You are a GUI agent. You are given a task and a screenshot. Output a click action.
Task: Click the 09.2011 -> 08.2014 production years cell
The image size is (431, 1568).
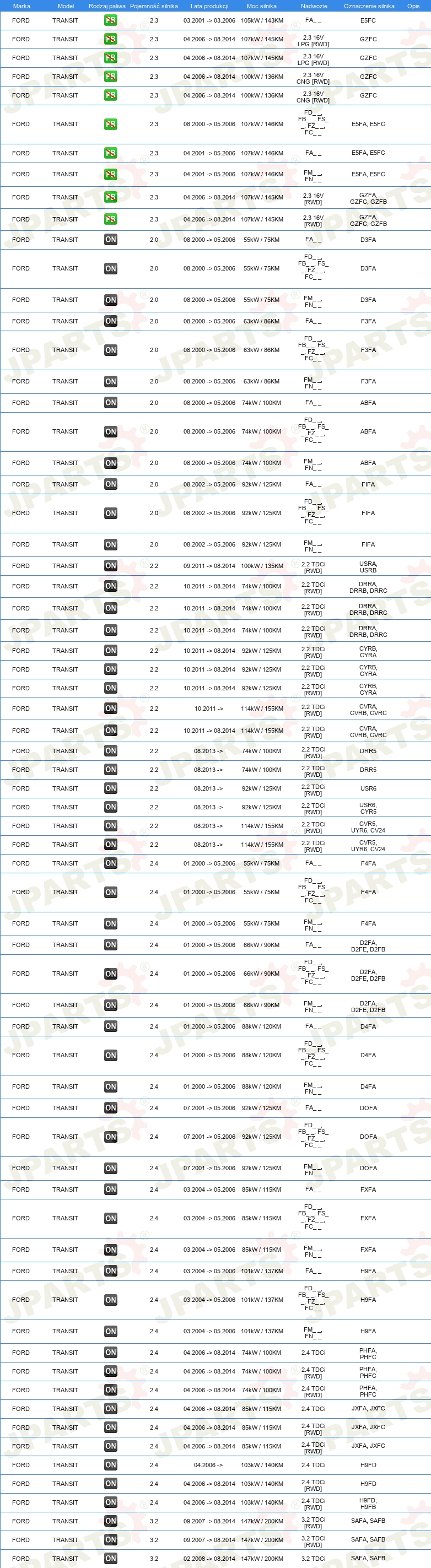(x=209, y=566)
